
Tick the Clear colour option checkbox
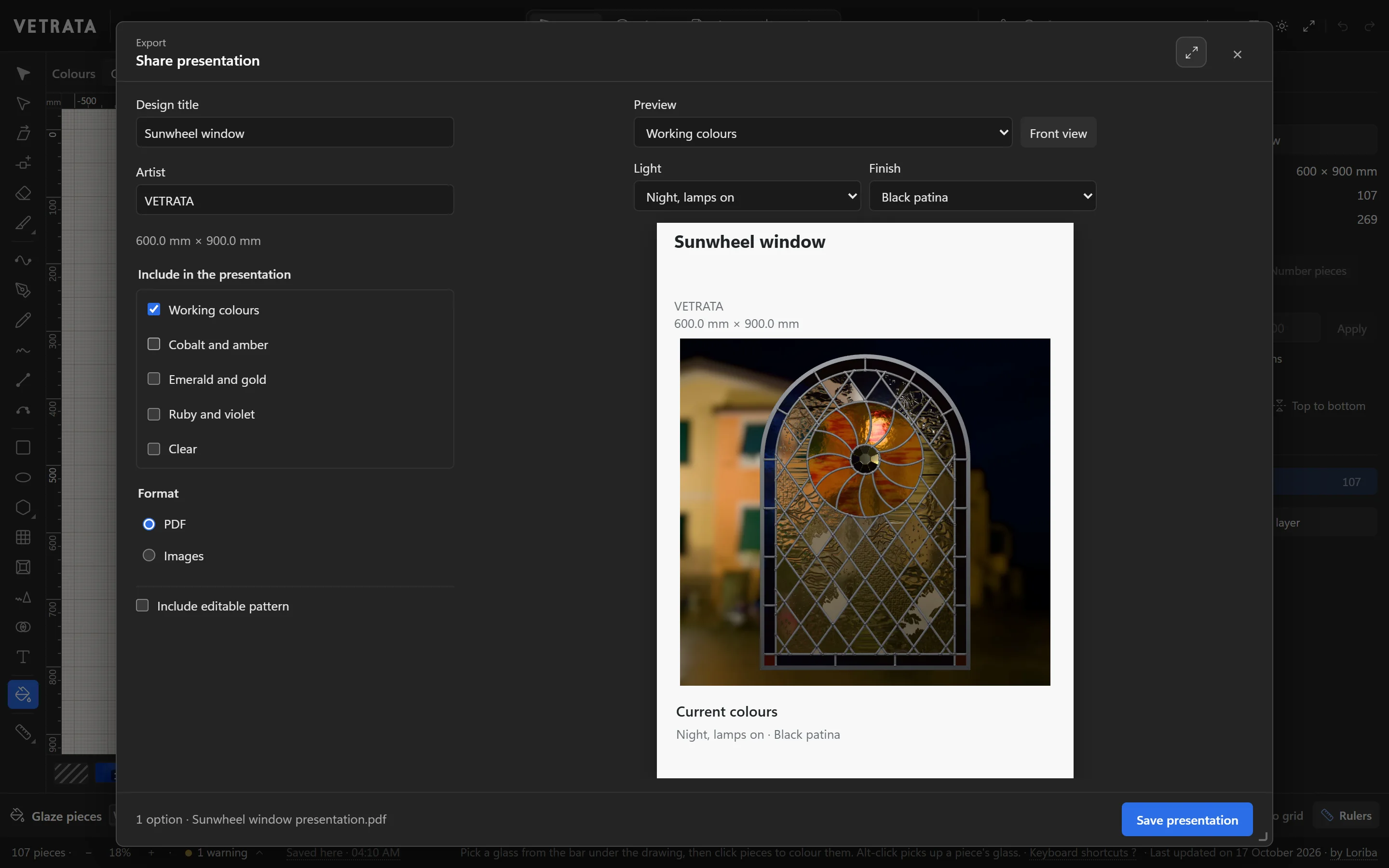154,449
